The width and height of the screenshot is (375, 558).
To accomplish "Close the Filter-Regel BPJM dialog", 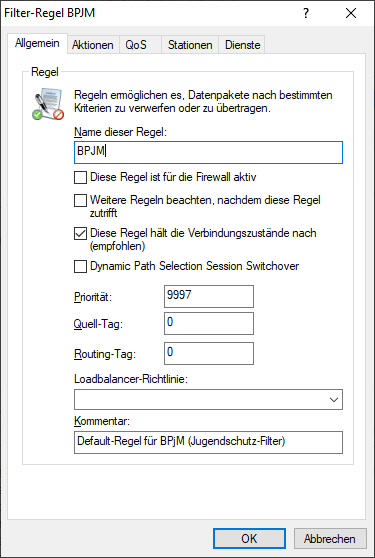I will (x=351, y=14).
